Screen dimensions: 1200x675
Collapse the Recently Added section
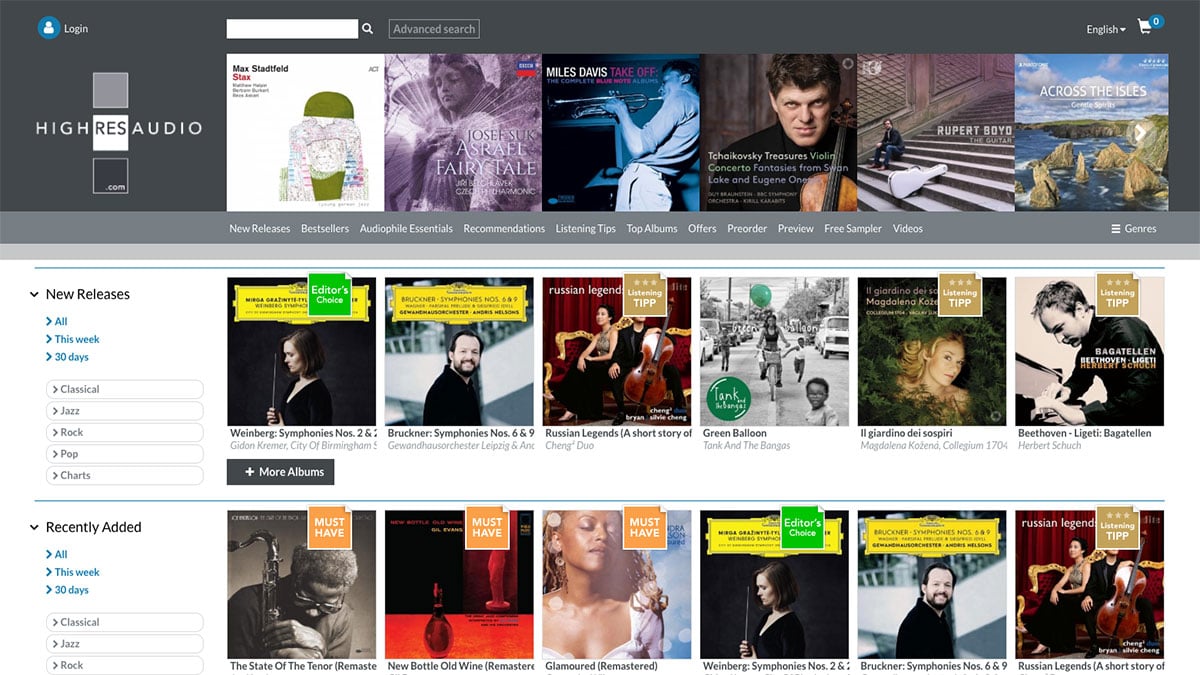coord(34,528)
